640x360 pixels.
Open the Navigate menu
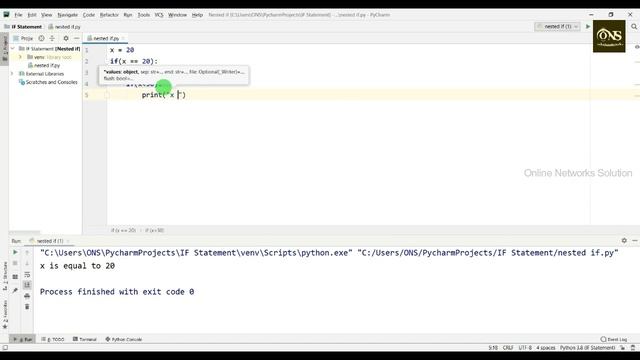click(x=67, y=15)
